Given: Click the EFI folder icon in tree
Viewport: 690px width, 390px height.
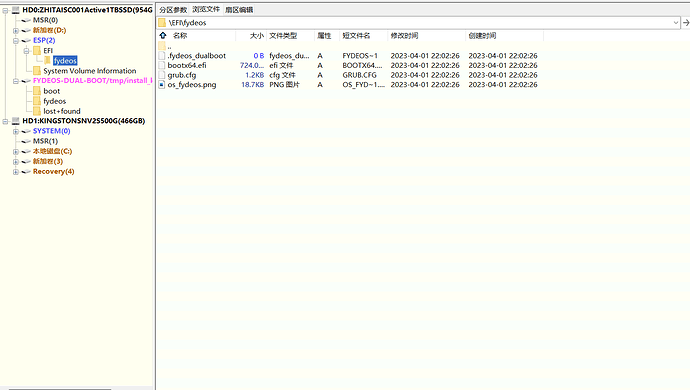Looking at the screenshot, I should click(x=37, y=51).
